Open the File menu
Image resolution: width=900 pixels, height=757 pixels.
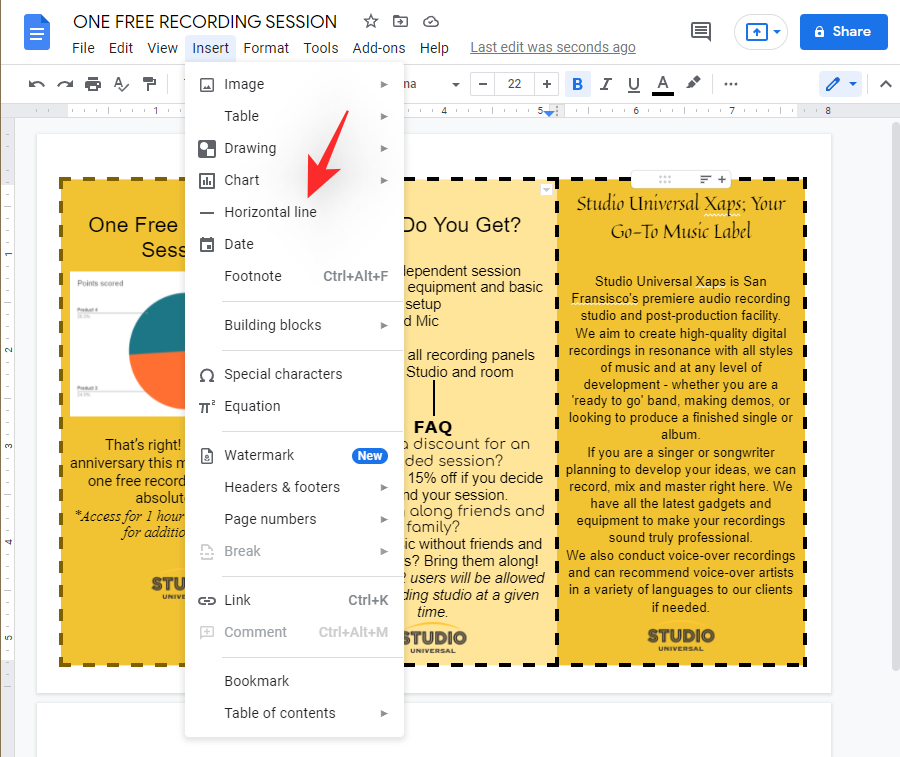(83, 48)
